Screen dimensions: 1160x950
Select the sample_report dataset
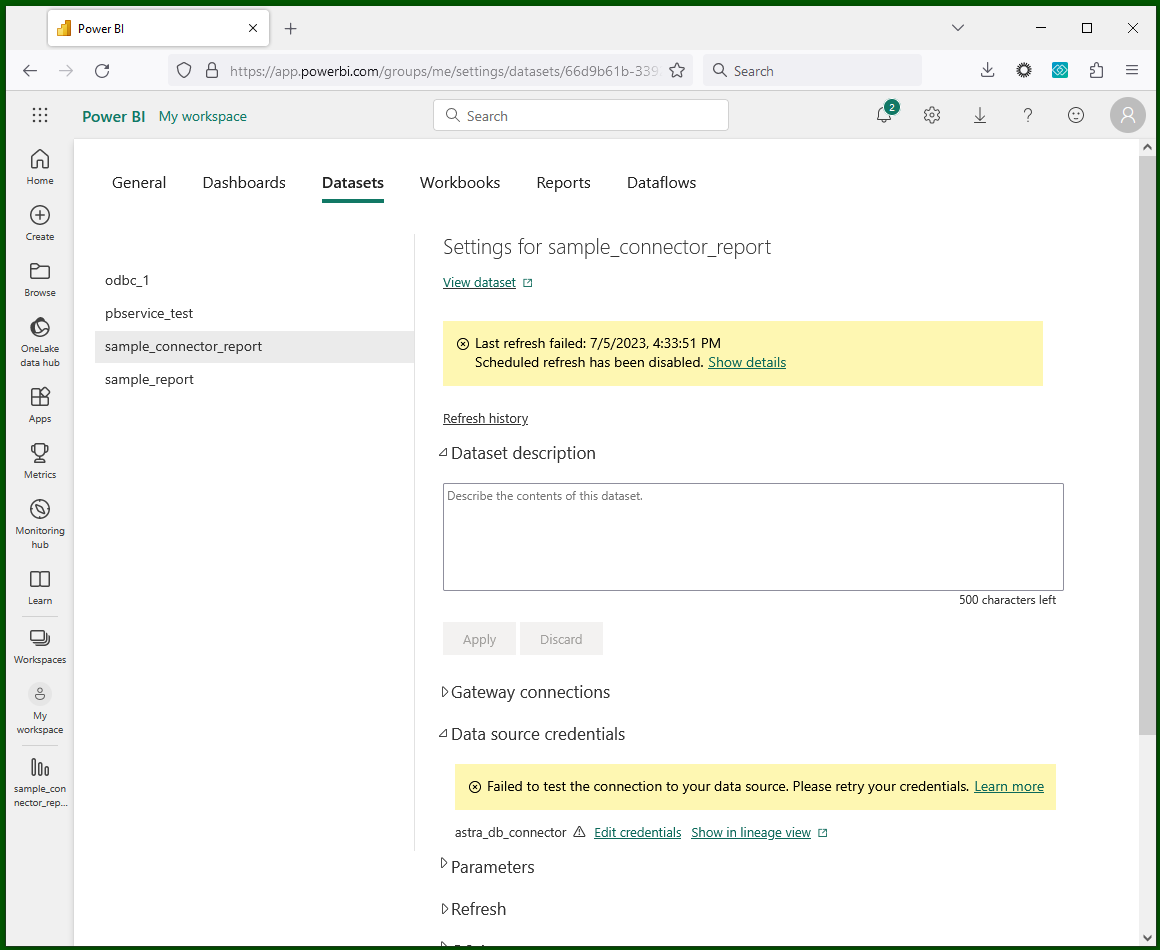click(x=254, y=379)
